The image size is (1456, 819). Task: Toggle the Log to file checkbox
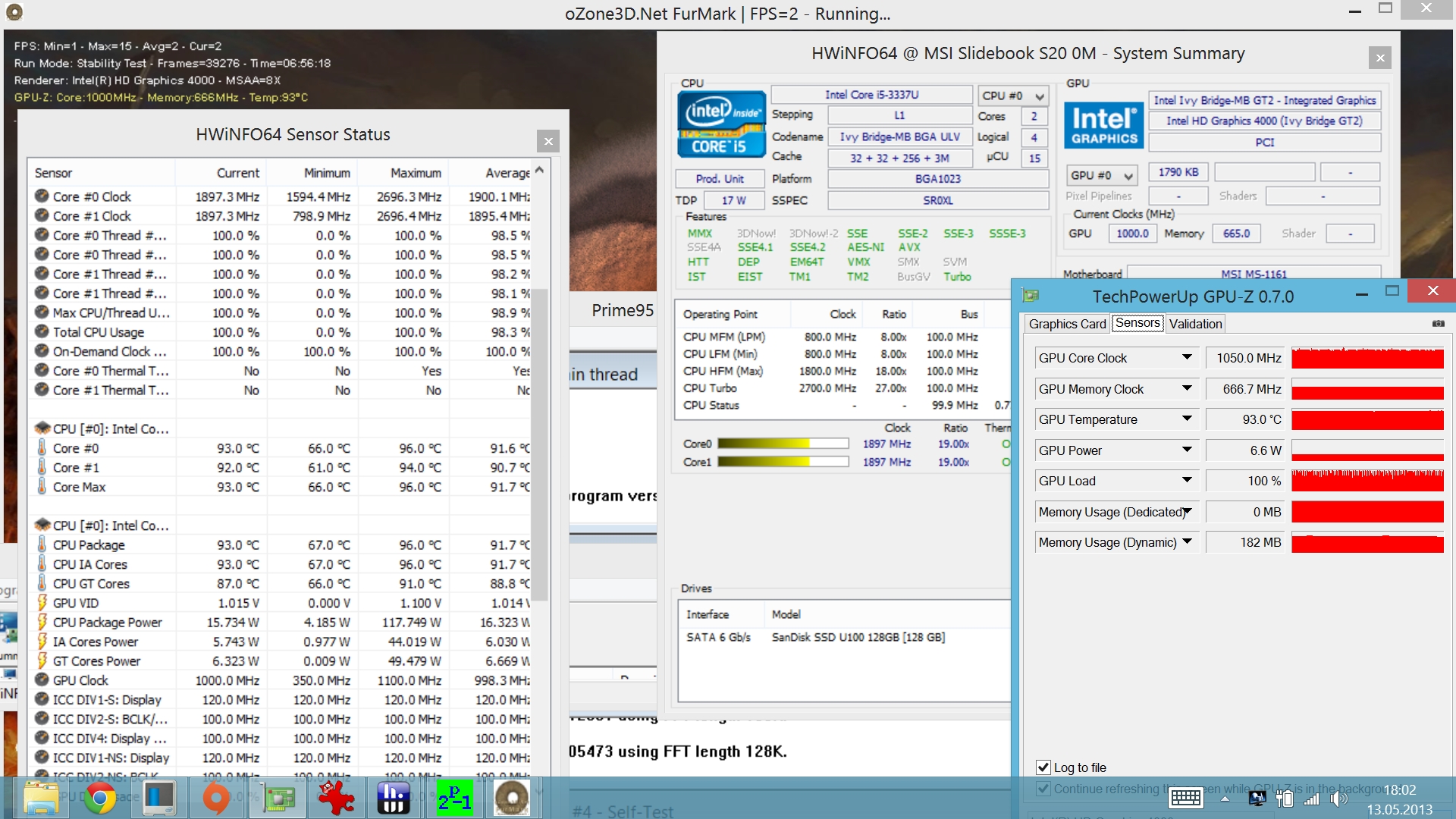[x=1043, y=767]
